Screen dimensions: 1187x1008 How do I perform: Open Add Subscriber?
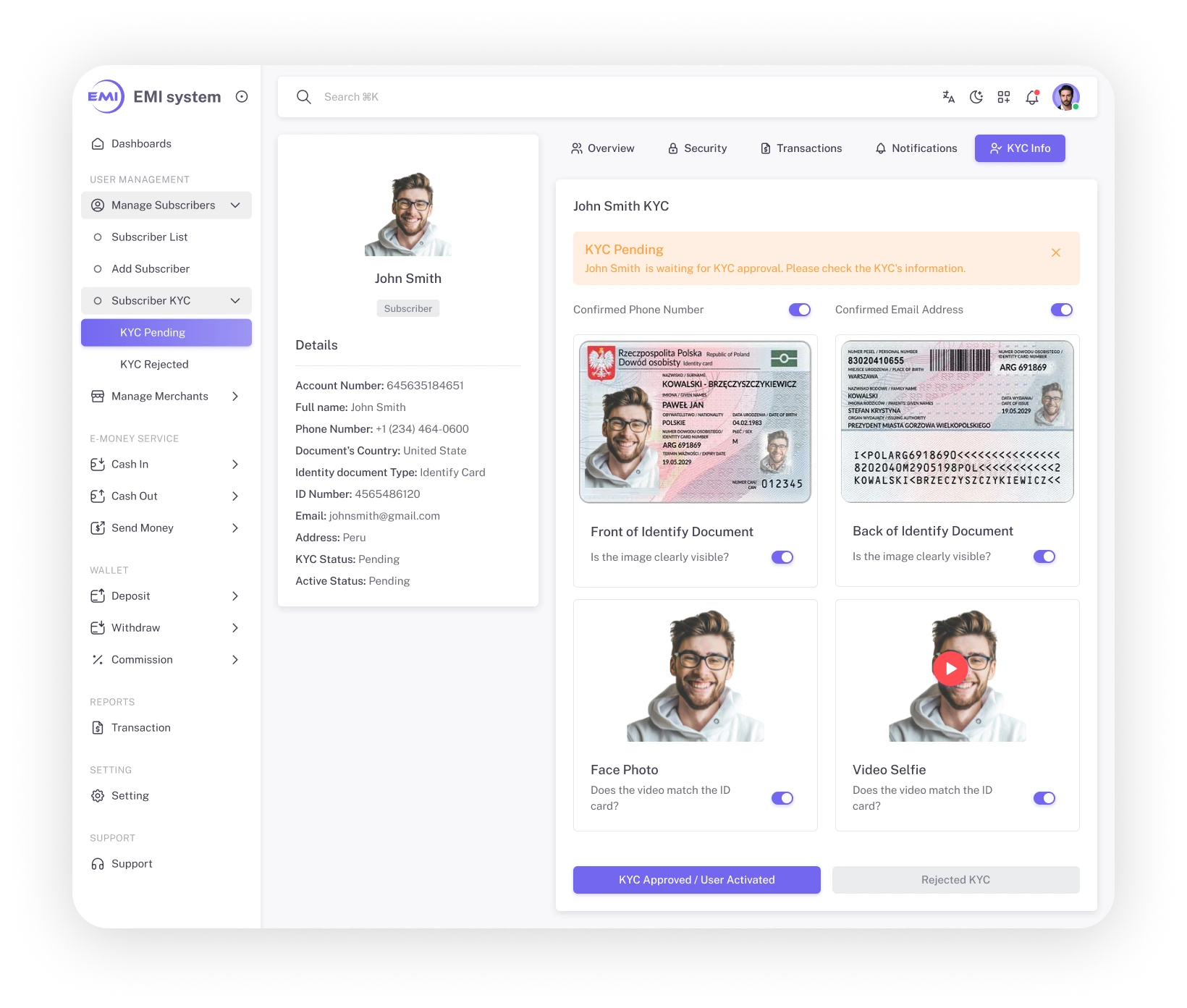click(x=166, y=269)
